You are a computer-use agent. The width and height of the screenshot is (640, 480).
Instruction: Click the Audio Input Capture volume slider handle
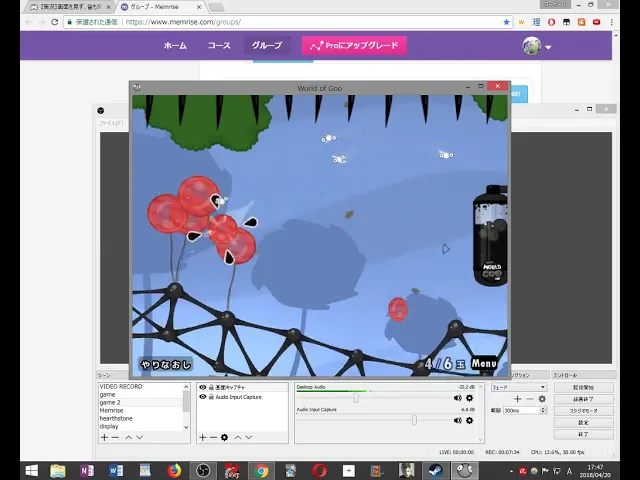coord(414,420)
